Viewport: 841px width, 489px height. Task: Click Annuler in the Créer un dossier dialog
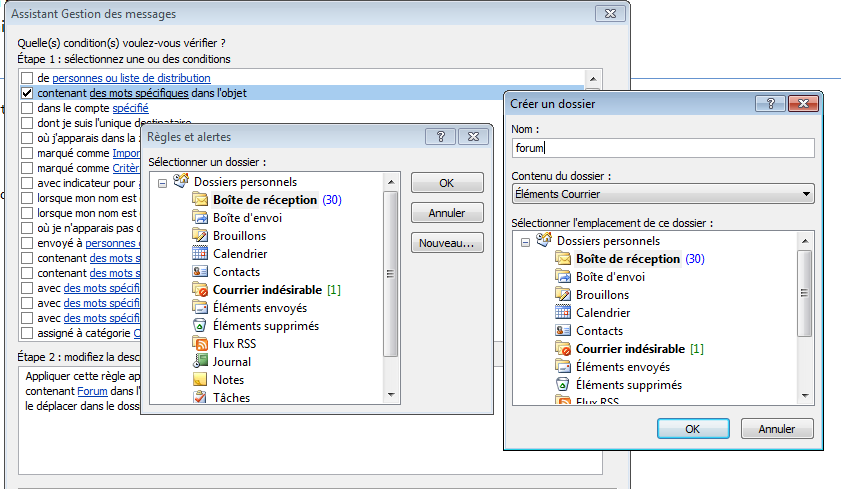(777, 429)
